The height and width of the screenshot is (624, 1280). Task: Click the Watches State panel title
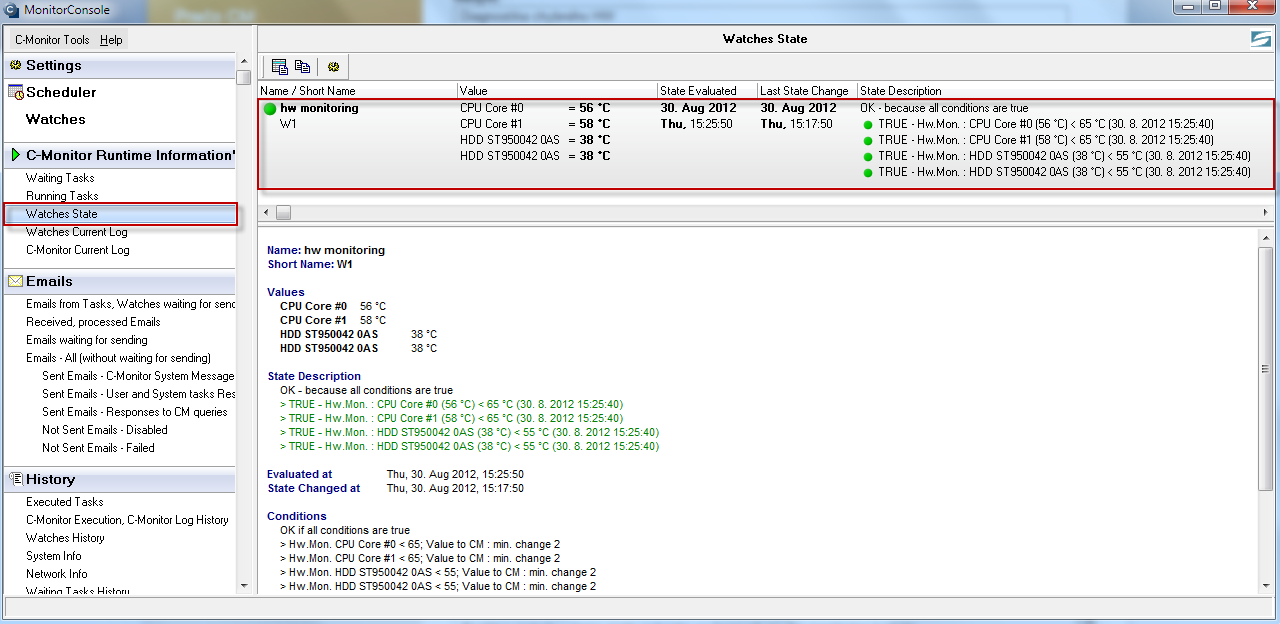[x=765, y=39]
